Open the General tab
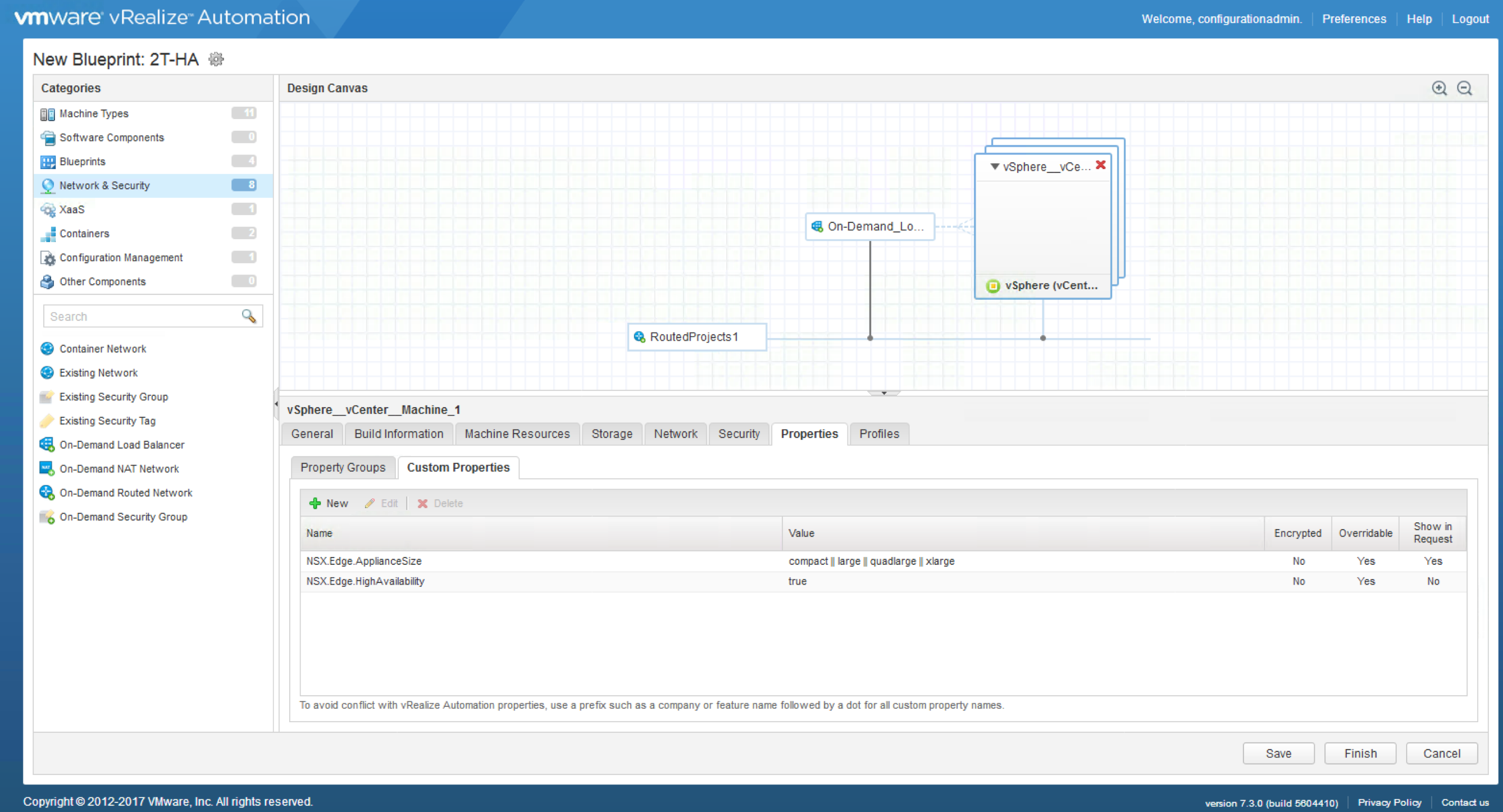Viewport: 1503px width, 812px height. point(312,434)
